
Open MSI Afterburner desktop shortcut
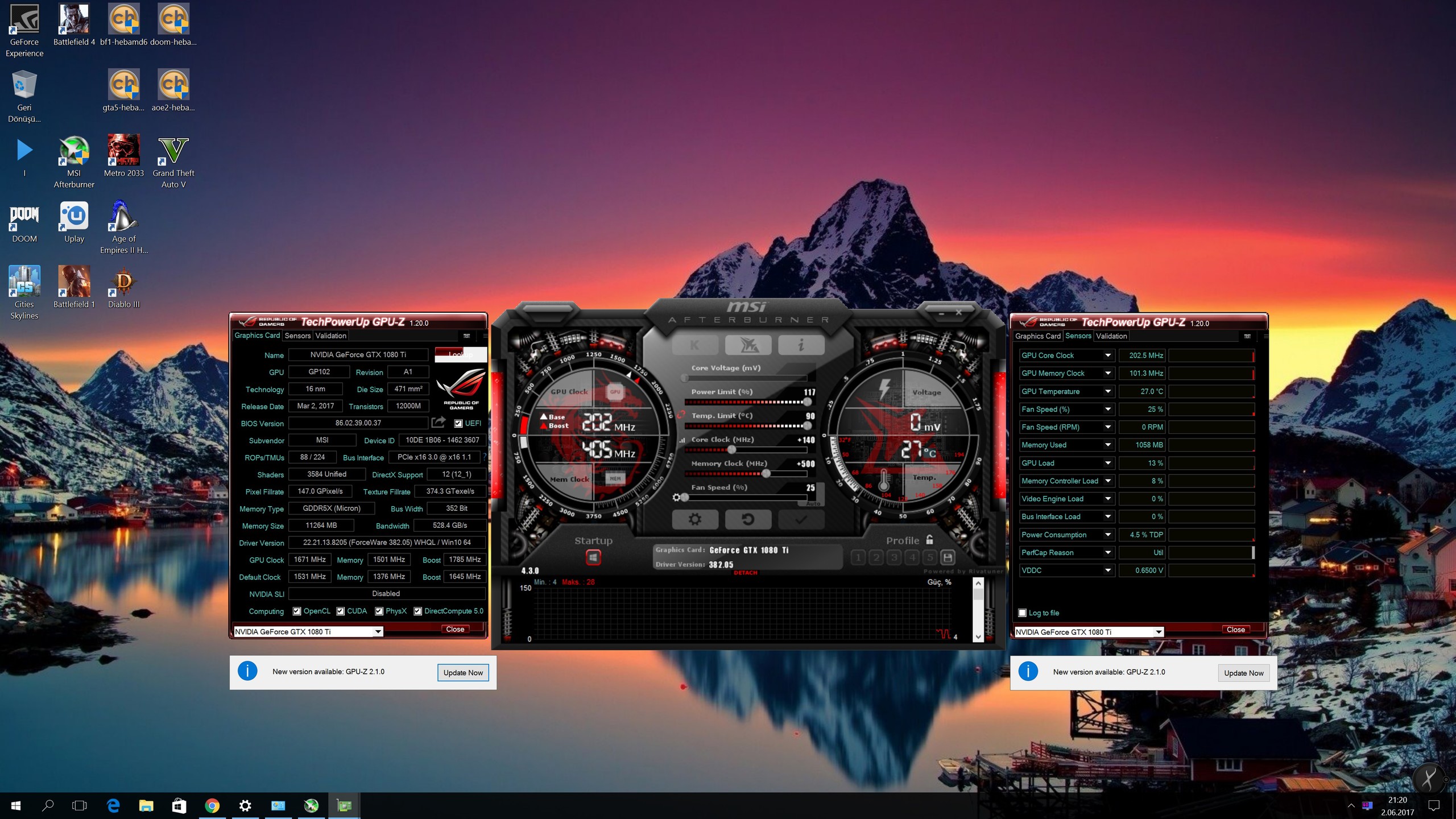point(74,163)
